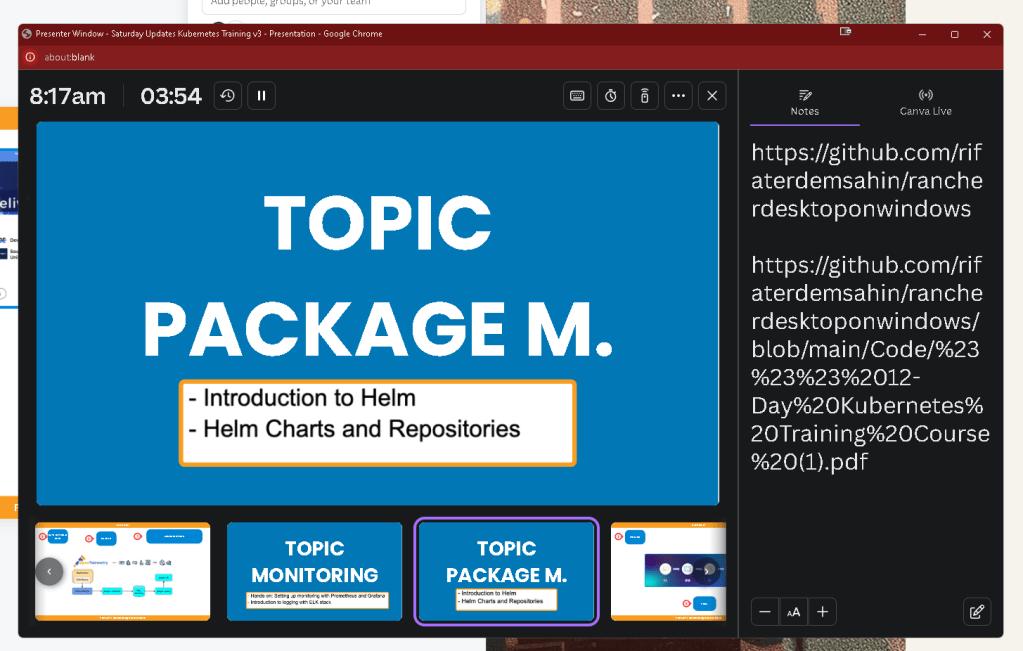Click 'Helm Charts and Repositories' text on slide
Viewport: 1023px width, 651px height.
[361, 429]
